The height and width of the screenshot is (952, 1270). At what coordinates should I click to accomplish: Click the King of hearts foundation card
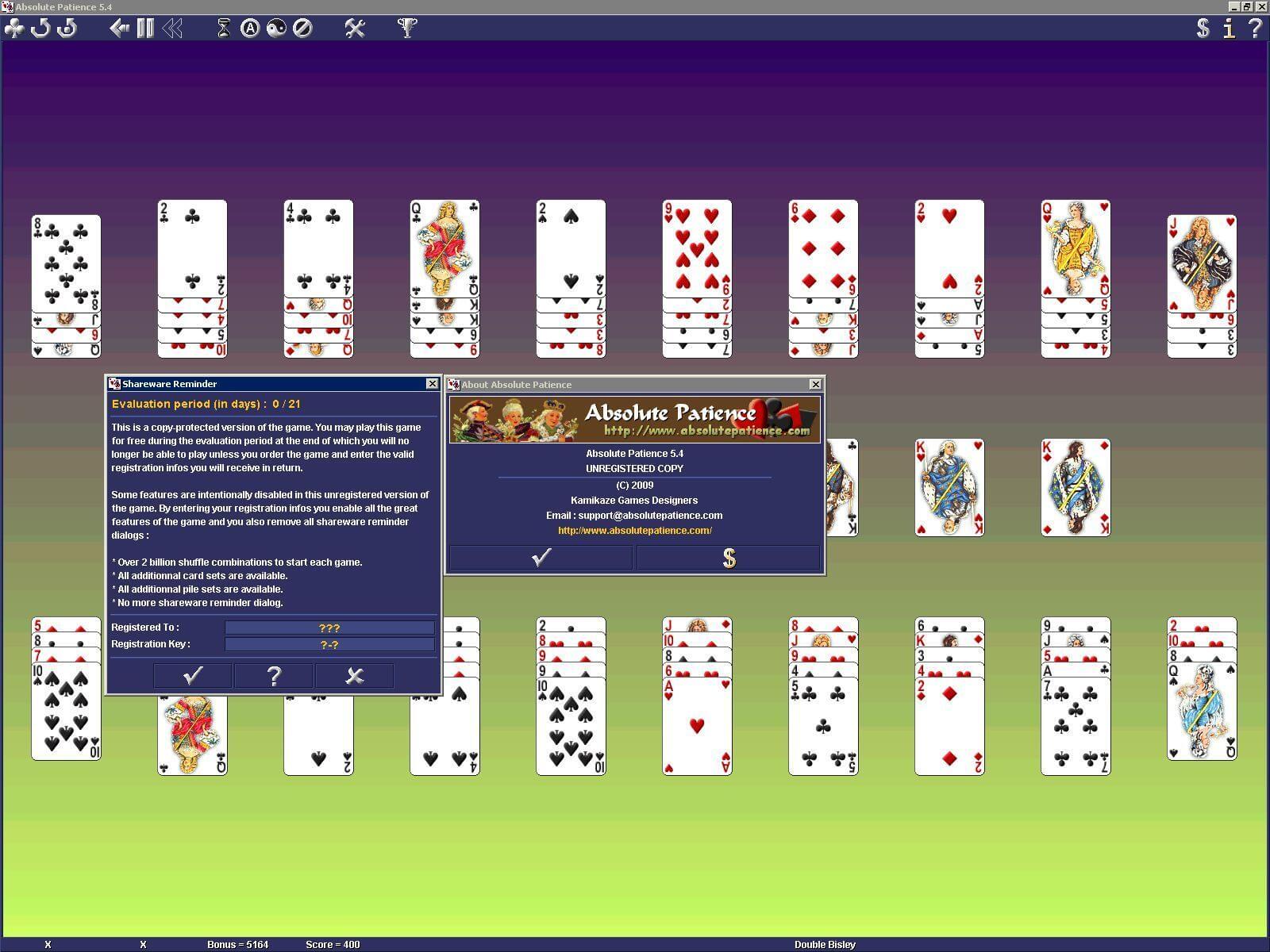point(949,488)
